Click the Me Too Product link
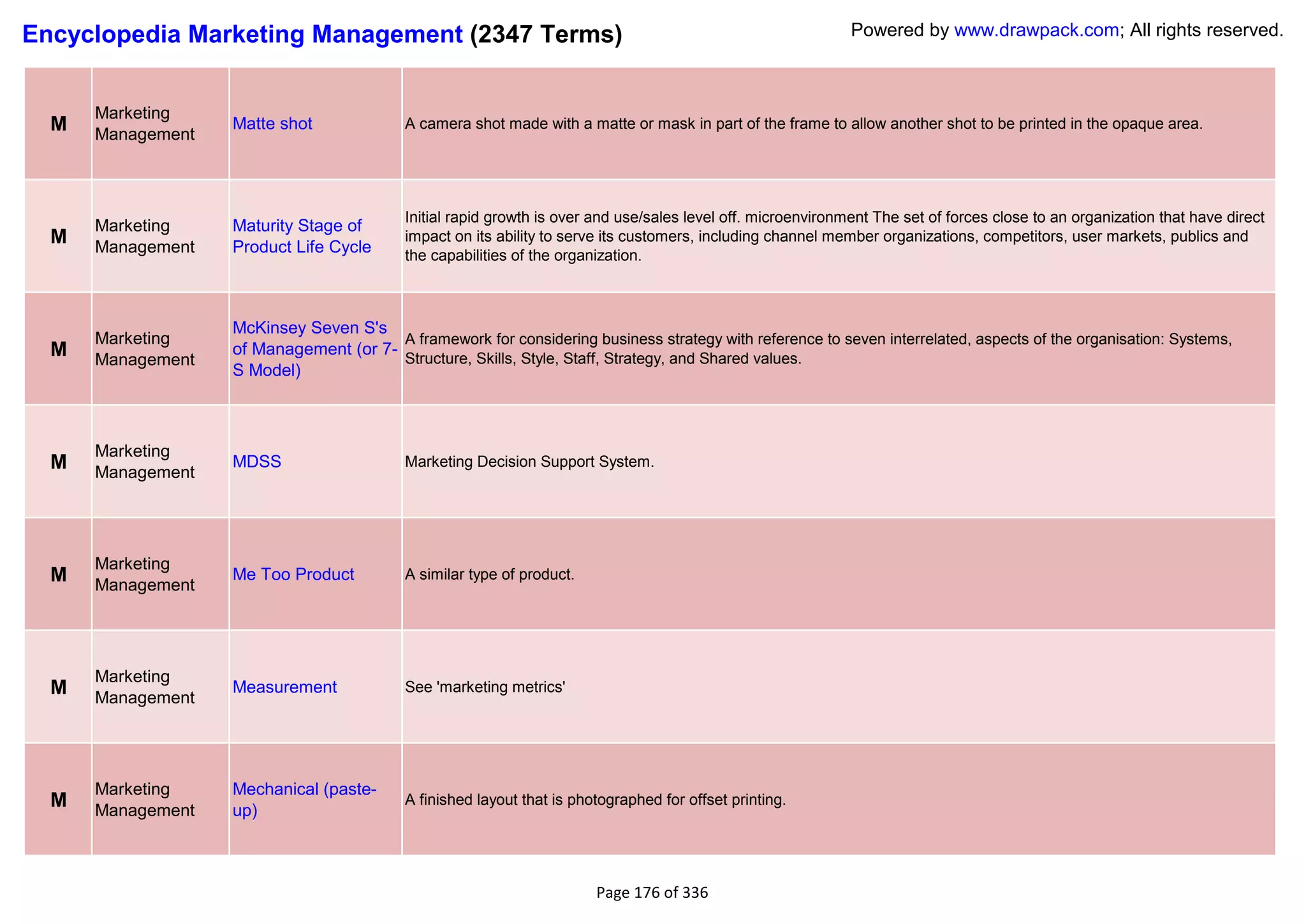Viewport: 1306px width, 924px height. [x=293, y=575]
